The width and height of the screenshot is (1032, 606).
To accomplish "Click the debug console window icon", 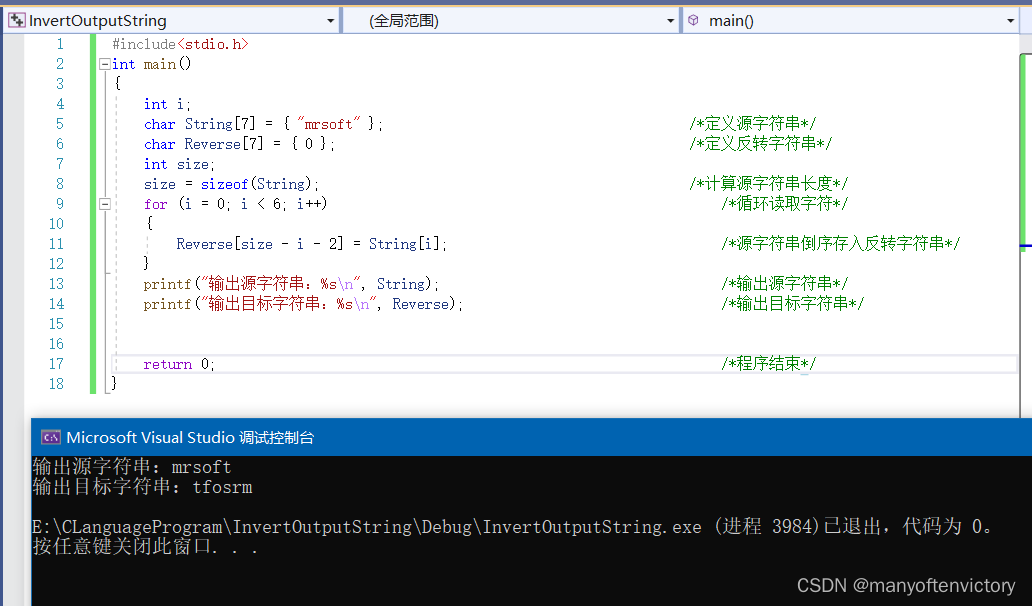I will point(51,438).
